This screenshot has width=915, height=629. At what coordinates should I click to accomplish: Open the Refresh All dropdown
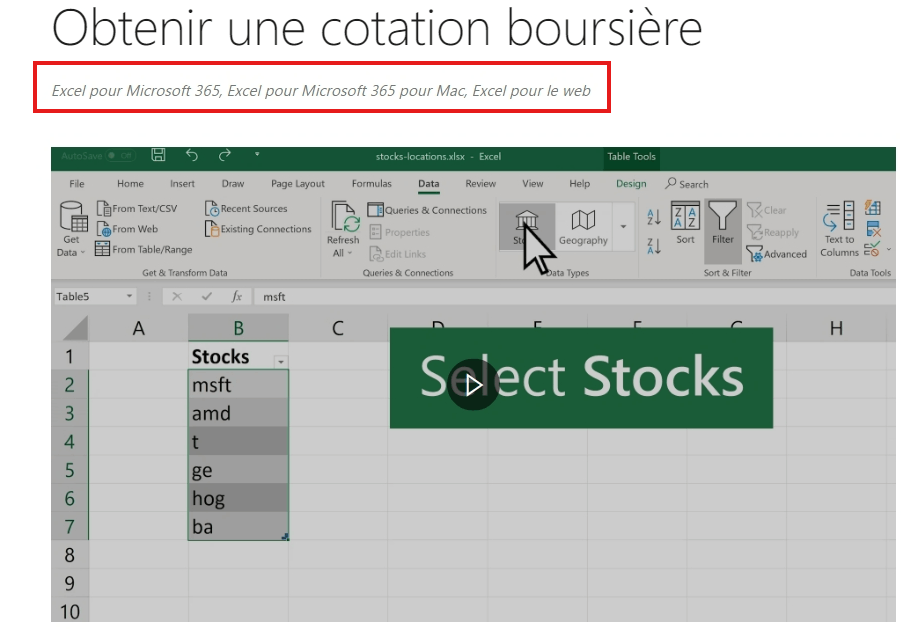point(343,229)
